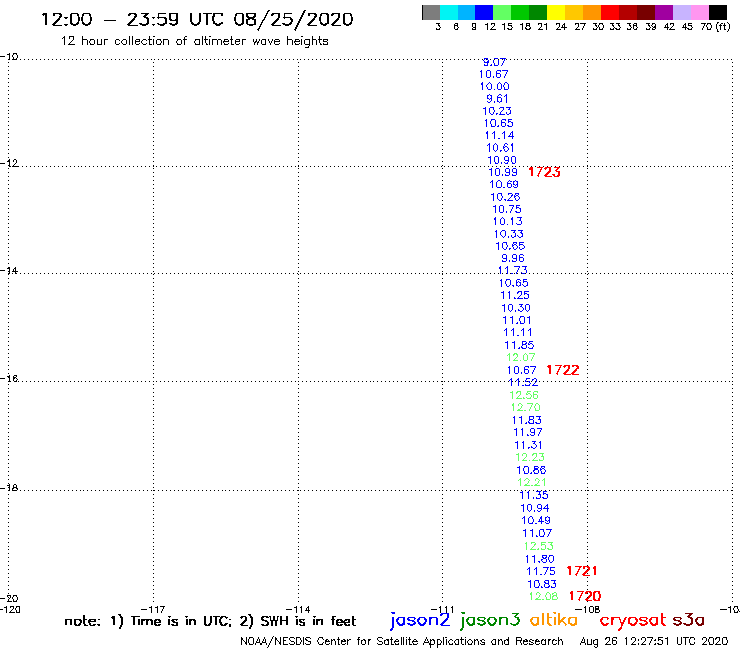
Task: Select the black swatch ending the color scale
Action: (718, 13)
